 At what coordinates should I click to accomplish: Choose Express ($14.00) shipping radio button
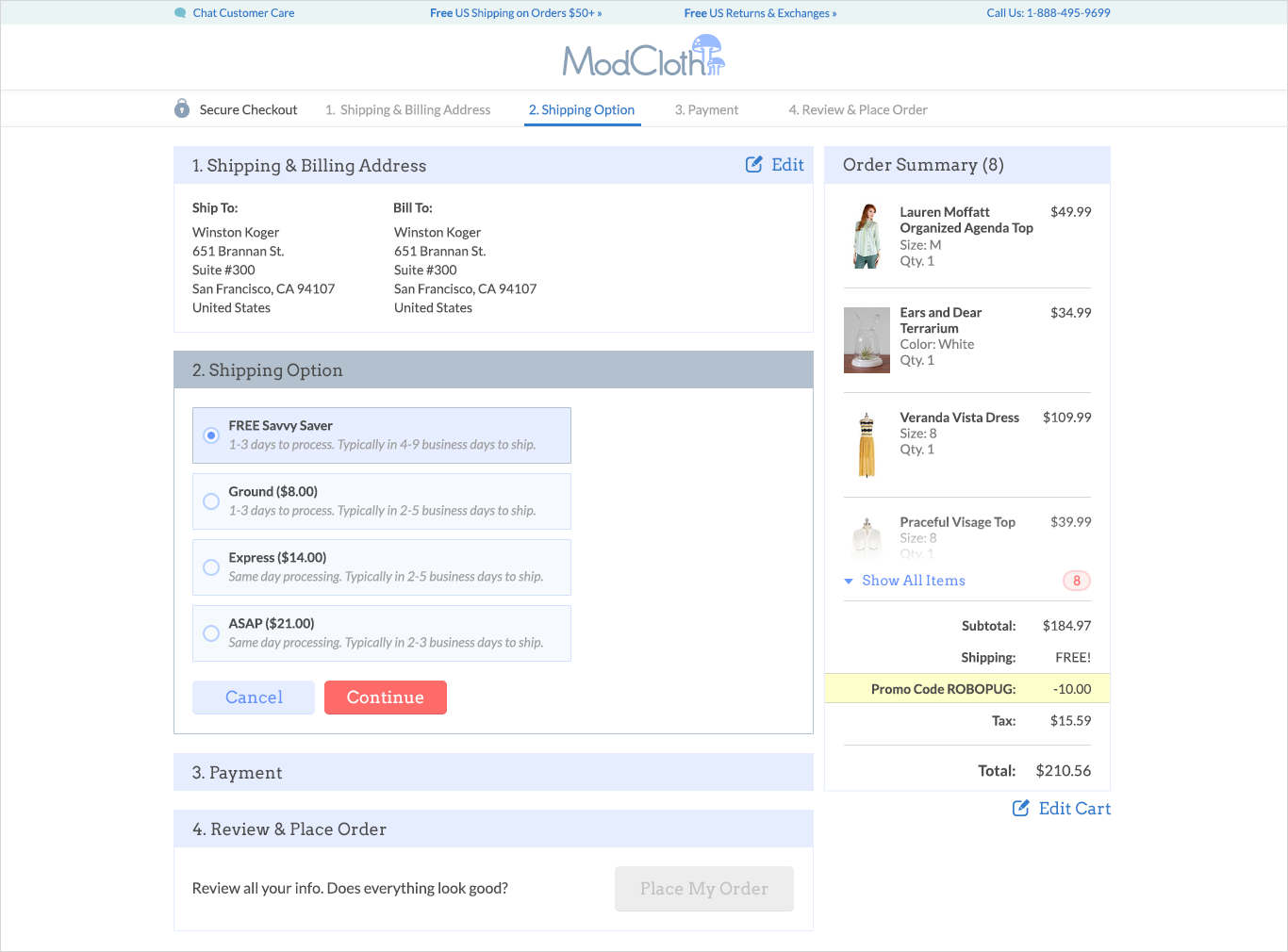pyautogui.click(x=211, y=567)
